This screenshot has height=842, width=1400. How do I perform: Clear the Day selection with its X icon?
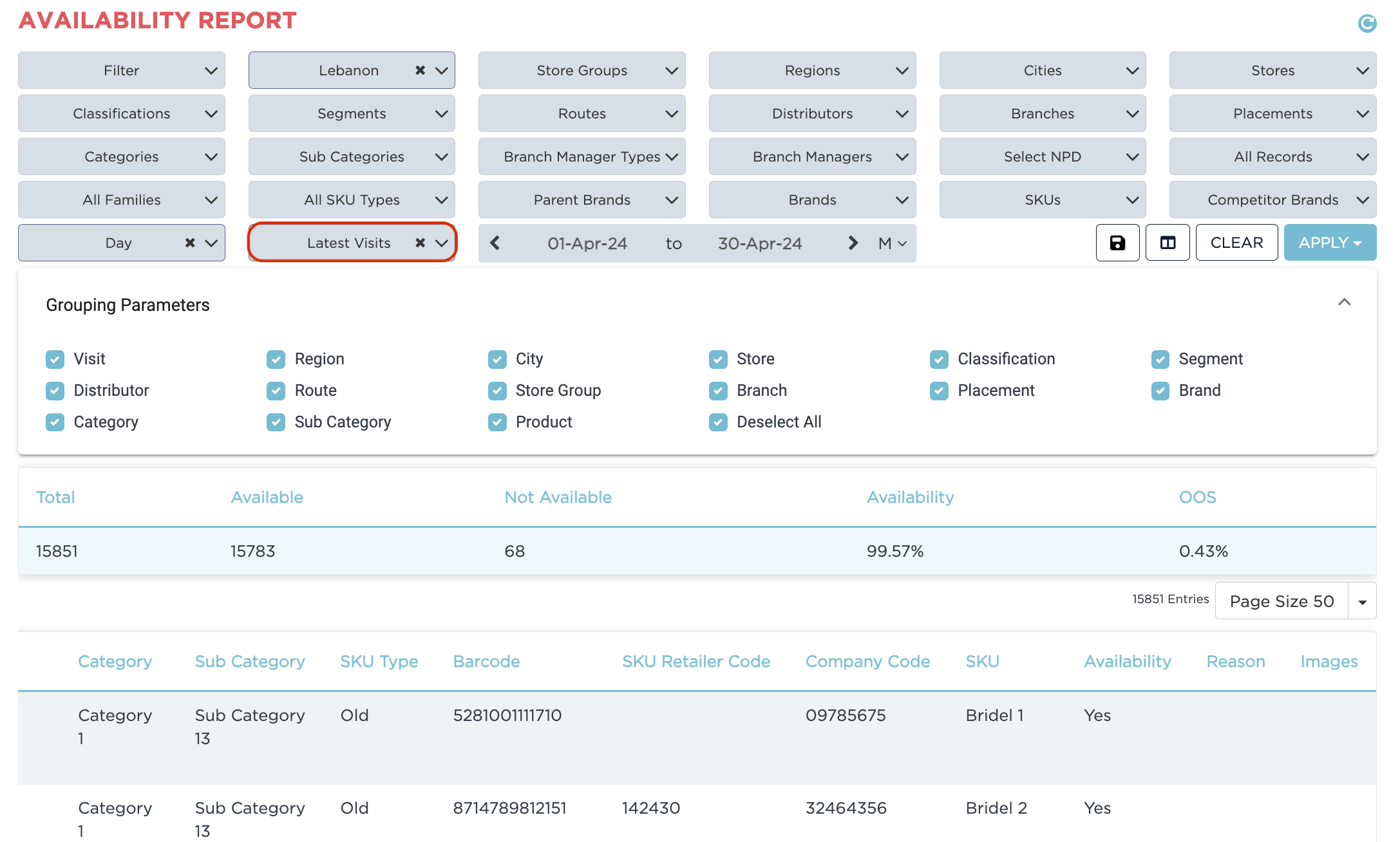point(190,243)
